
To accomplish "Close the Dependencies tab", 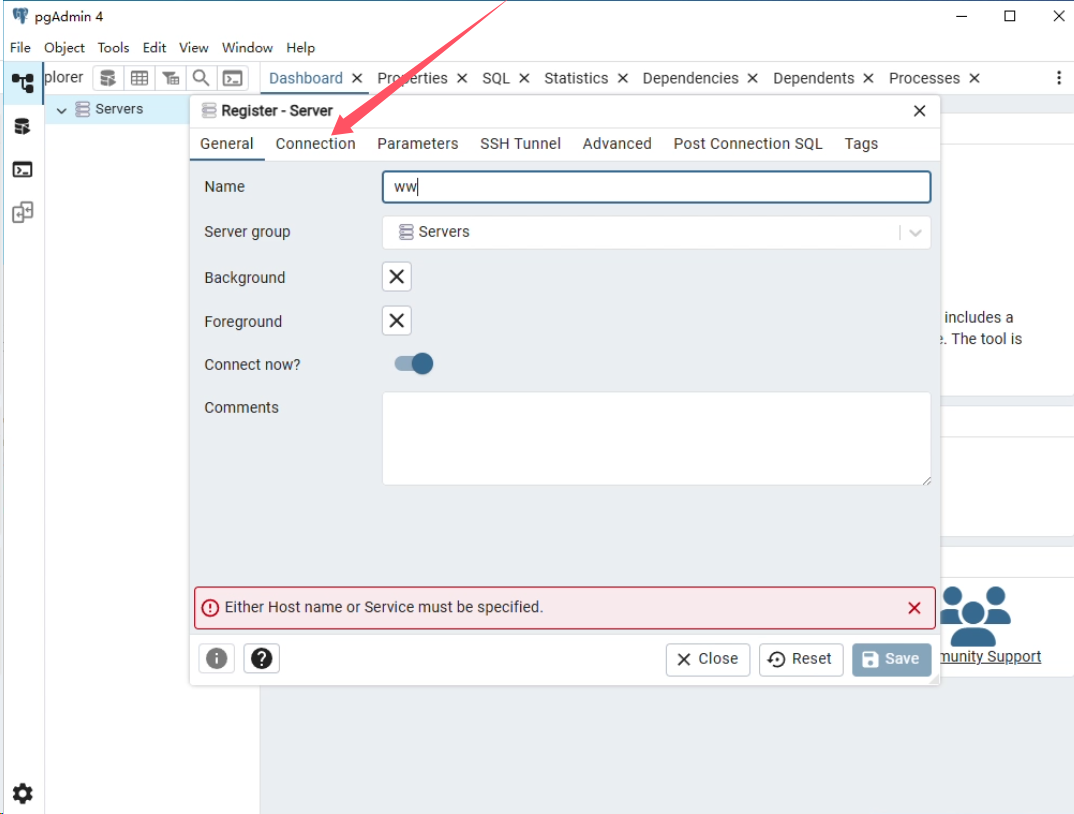I will pyautogui.click(x=752, y=78).
